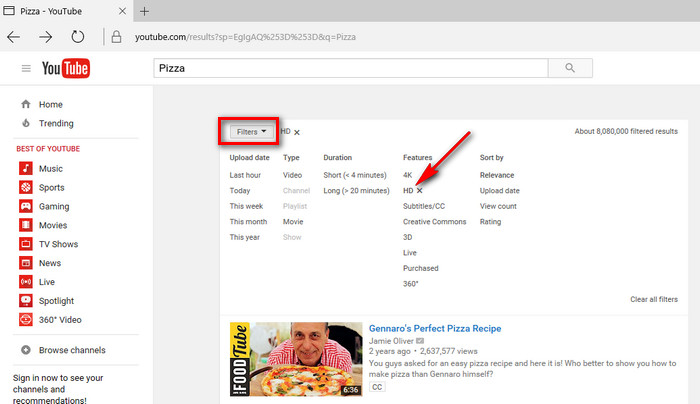Remove HD via the X in Features list
The height and width of the screenshot is (404, 700).
tap(420, 191)
